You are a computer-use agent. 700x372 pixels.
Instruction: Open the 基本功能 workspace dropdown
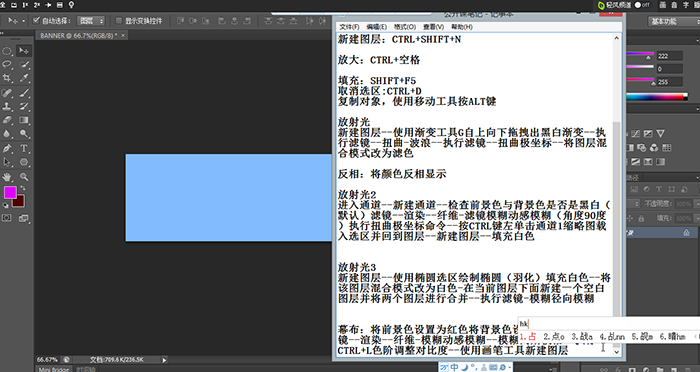coord(674,21)
